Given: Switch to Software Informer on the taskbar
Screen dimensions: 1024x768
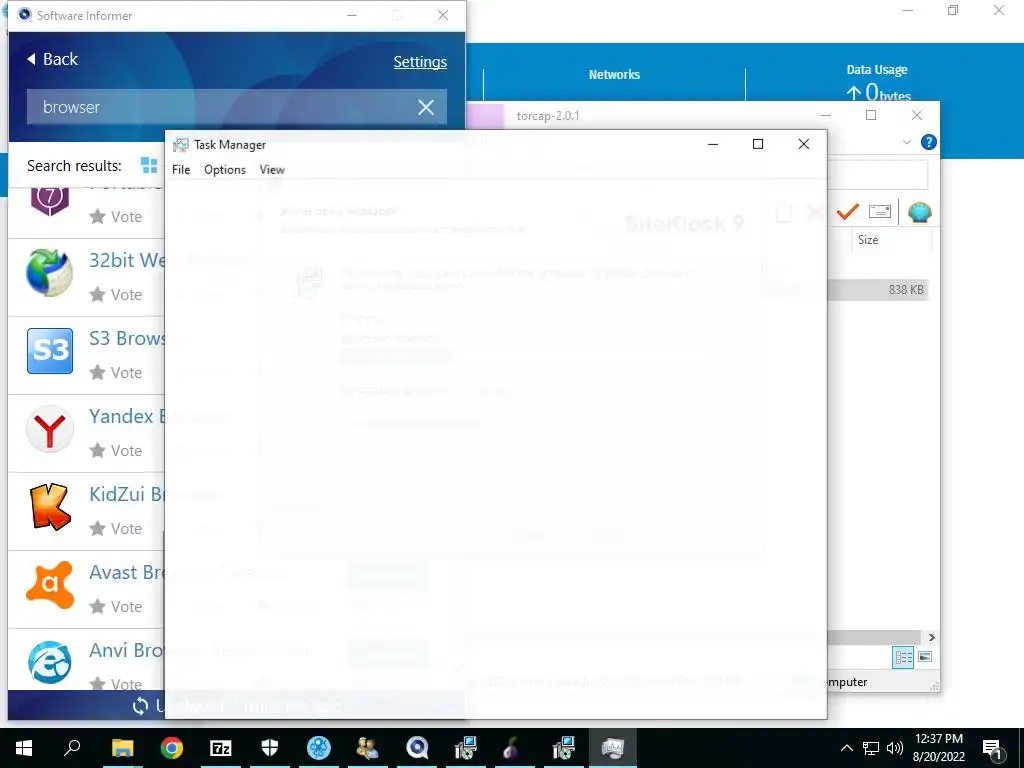Looking at the screenshot, I should [417, 748].
